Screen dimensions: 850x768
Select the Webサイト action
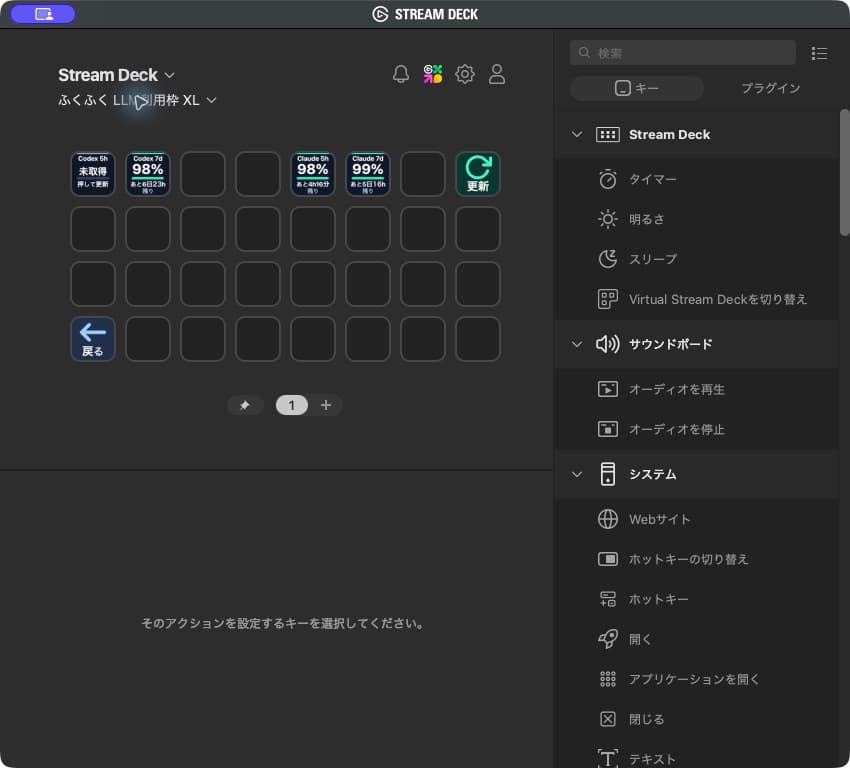click(697, 519)
